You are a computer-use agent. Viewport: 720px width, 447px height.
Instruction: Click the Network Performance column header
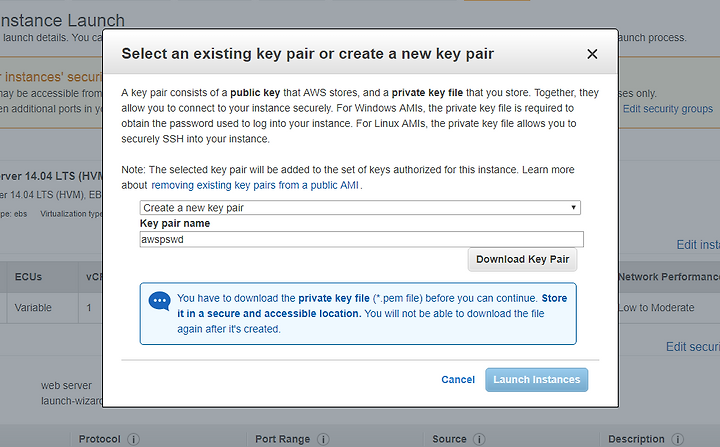pos(669,277)
